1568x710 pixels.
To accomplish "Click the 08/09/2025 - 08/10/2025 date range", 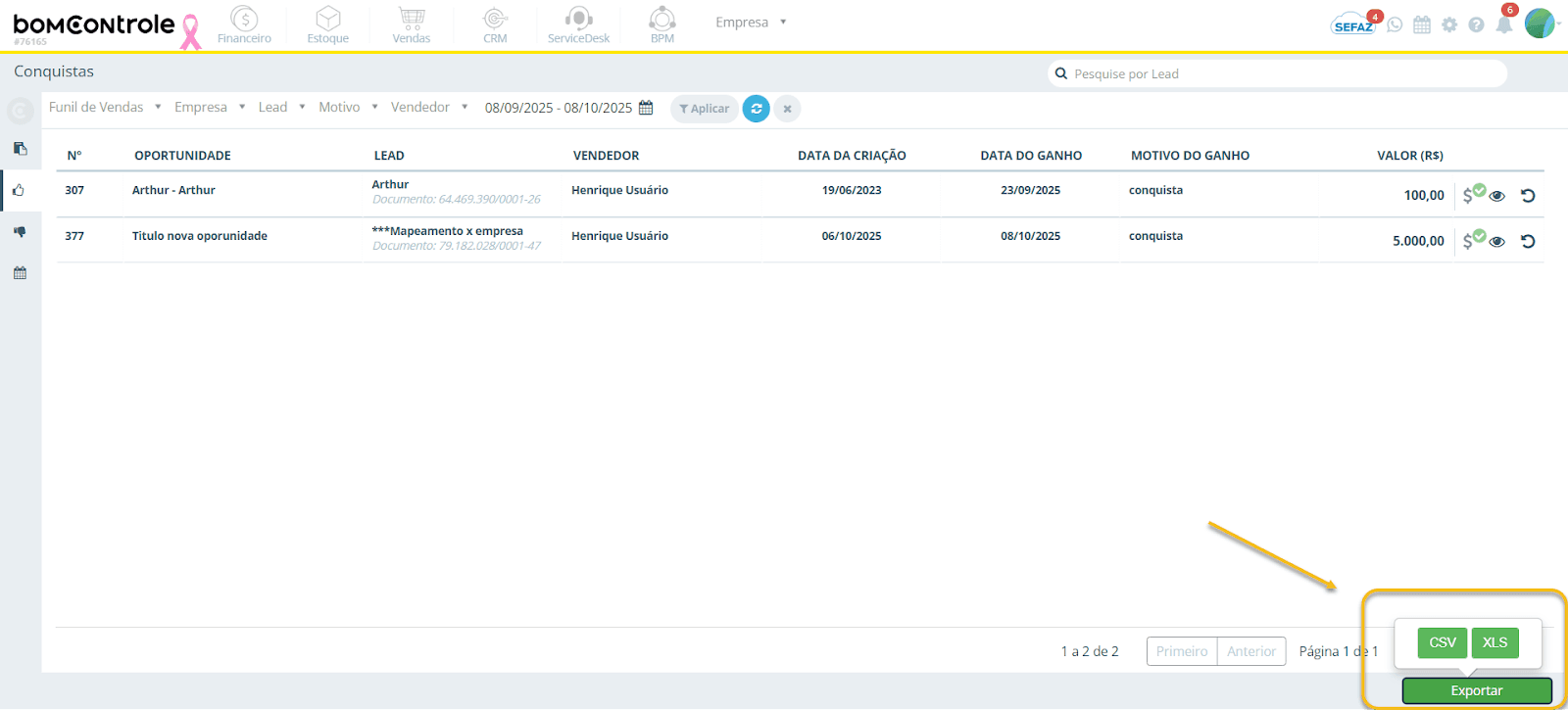I will (559, 108).
